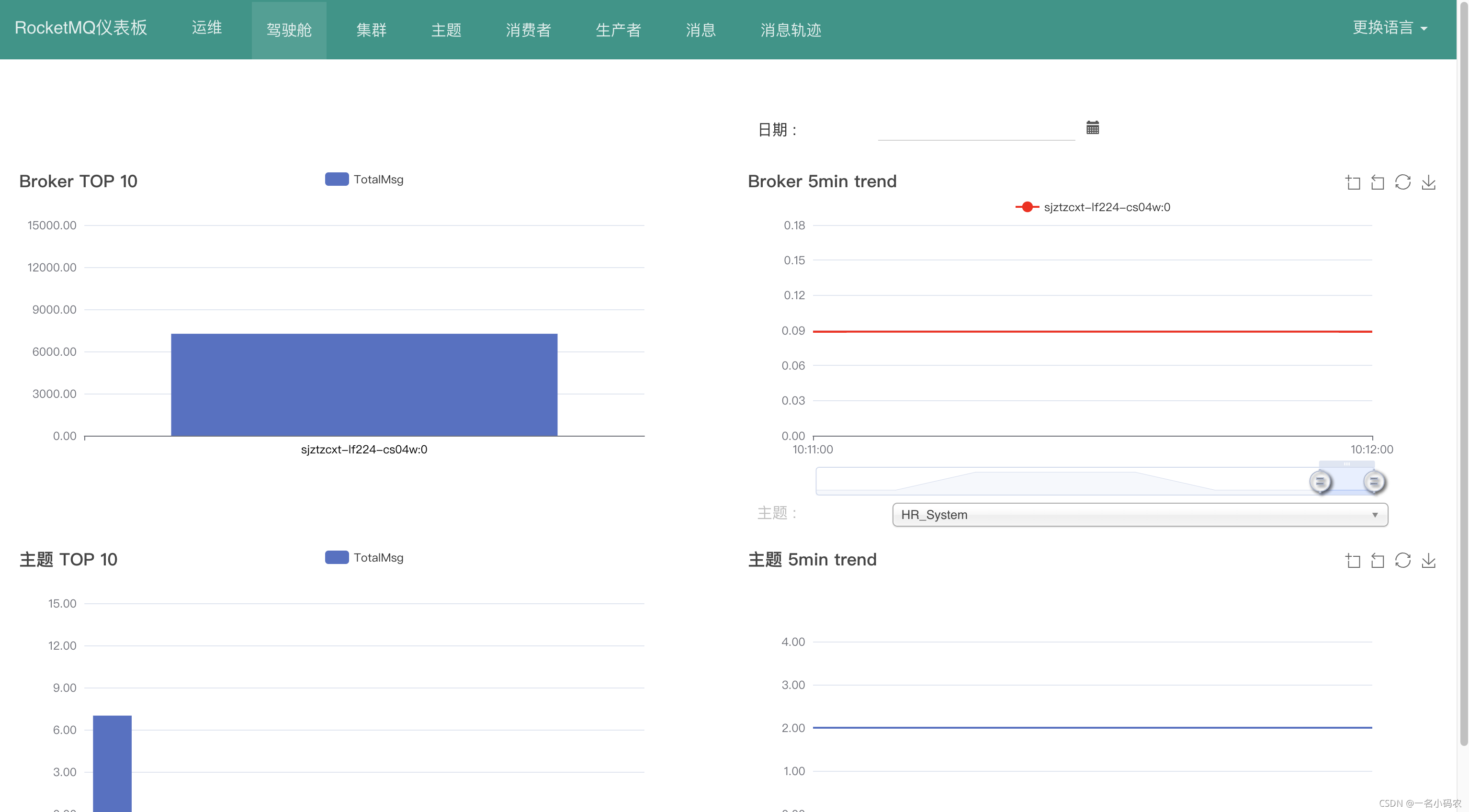The image size is (1469, 812).
Task: Click 主题 5min trend zoom reset icon
Action: click(x=1377, y=561)
